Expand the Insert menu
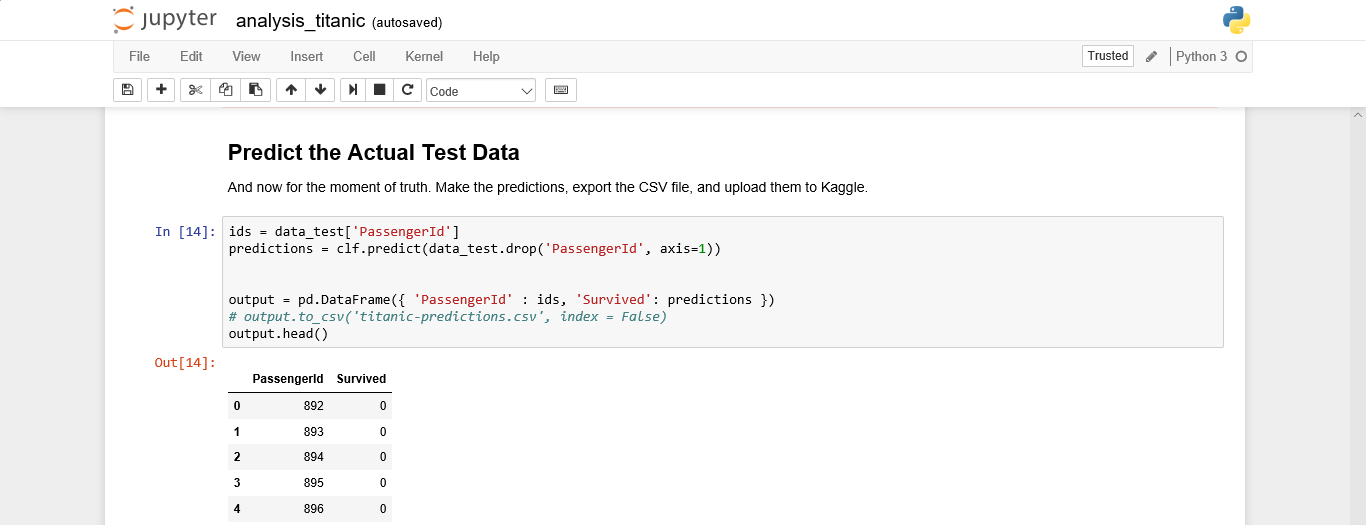Image resolution: width=1366 pixels, height=525 pixels. point(307,56)
